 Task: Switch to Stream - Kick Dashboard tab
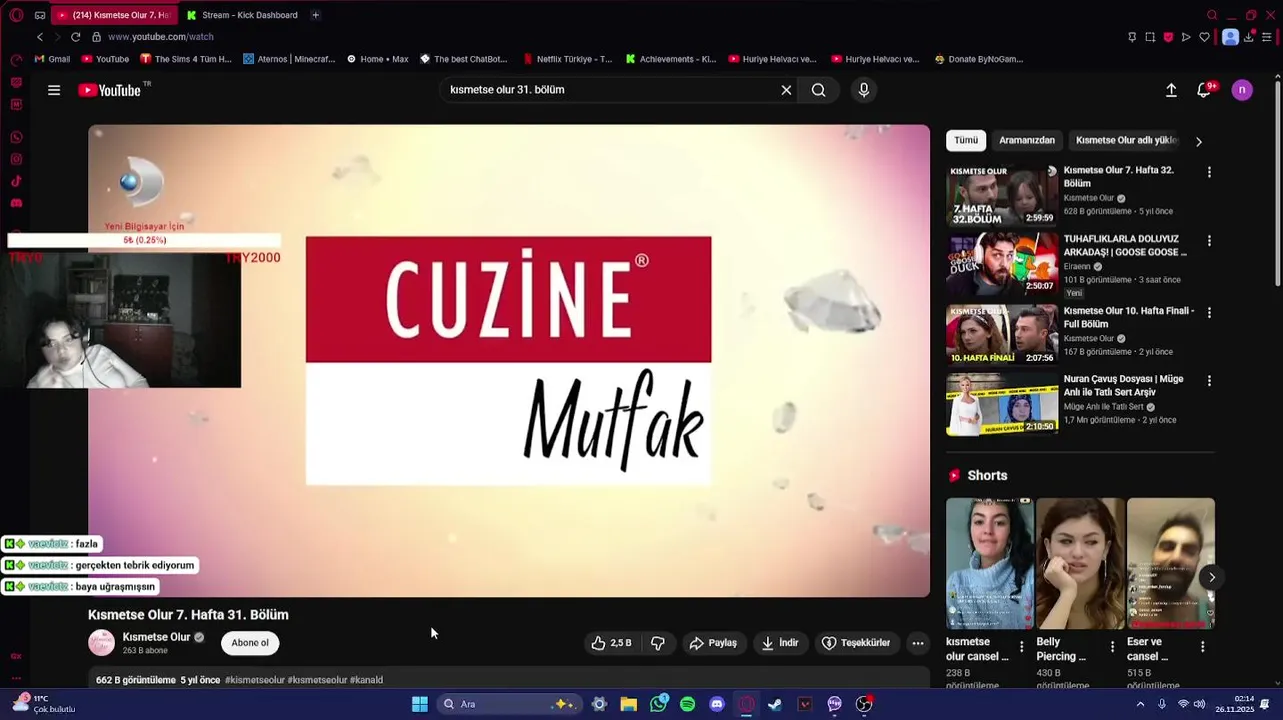point(243,15)
